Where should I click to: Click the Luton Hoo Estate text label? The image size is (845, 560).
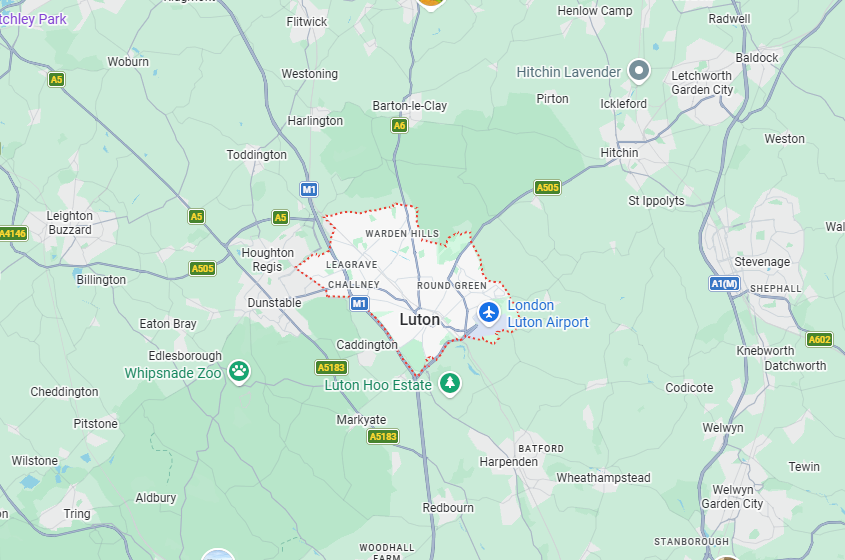[378, 385]
